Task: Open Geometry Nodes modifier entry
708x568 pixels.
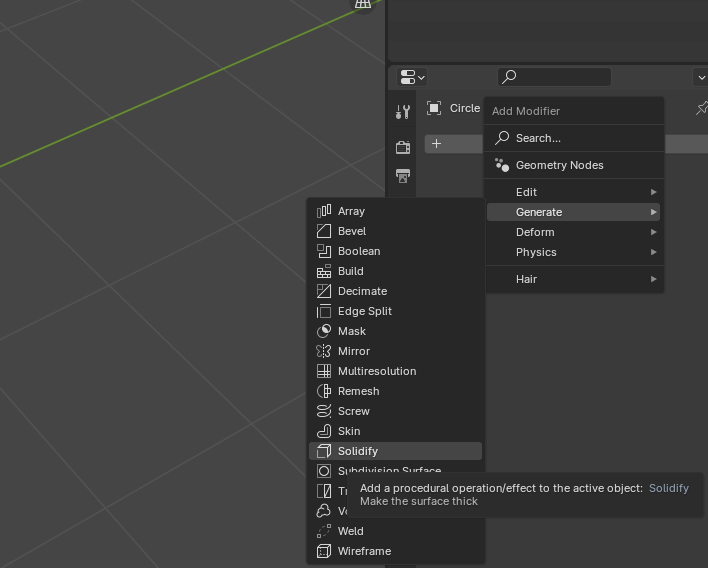Action: 573,165
